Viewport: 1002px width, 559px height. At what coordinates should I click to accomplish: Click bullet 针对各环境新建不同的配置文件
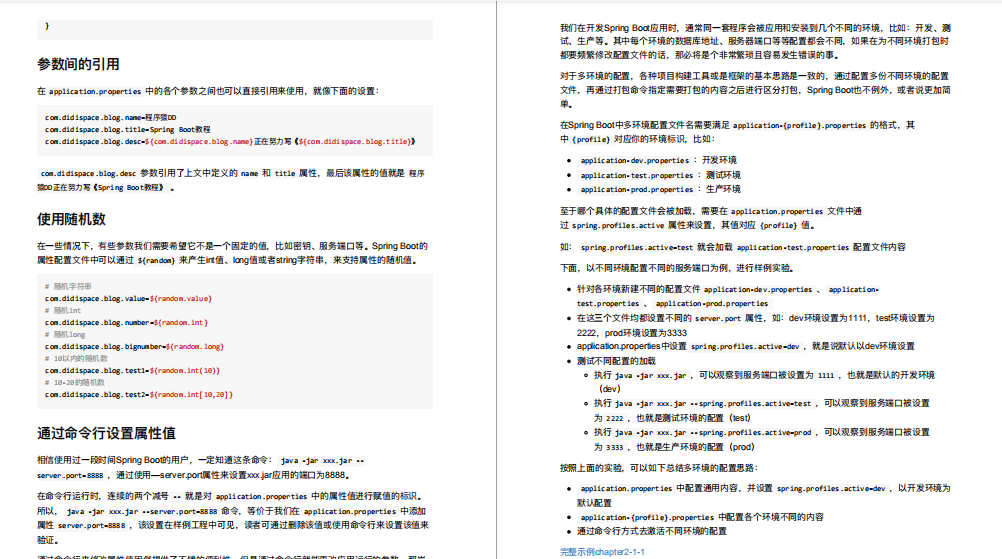[x=728, y=296]
